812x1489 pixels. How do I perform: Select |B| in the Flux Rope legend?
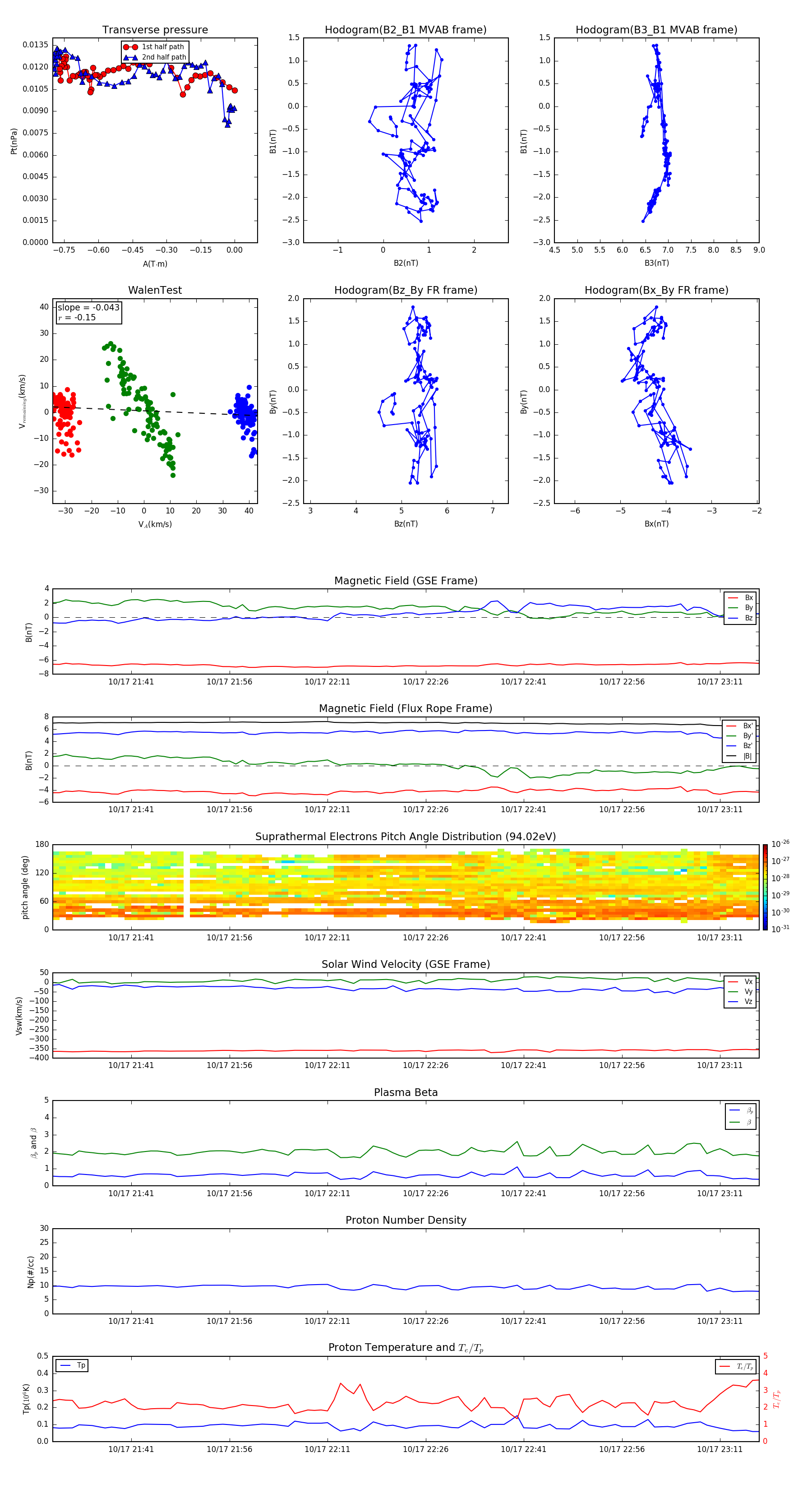pos(740,756)
